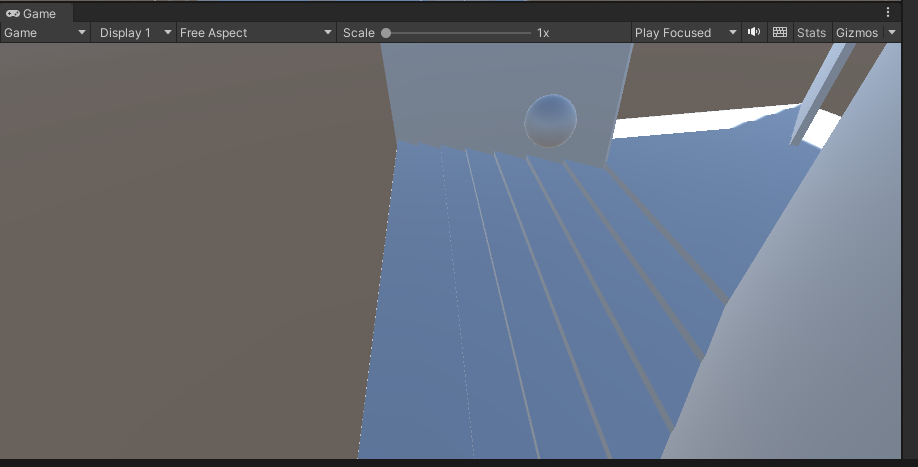Toggle the Gizmos button
This screenshot has height=467, width=918.
[857, 33]
